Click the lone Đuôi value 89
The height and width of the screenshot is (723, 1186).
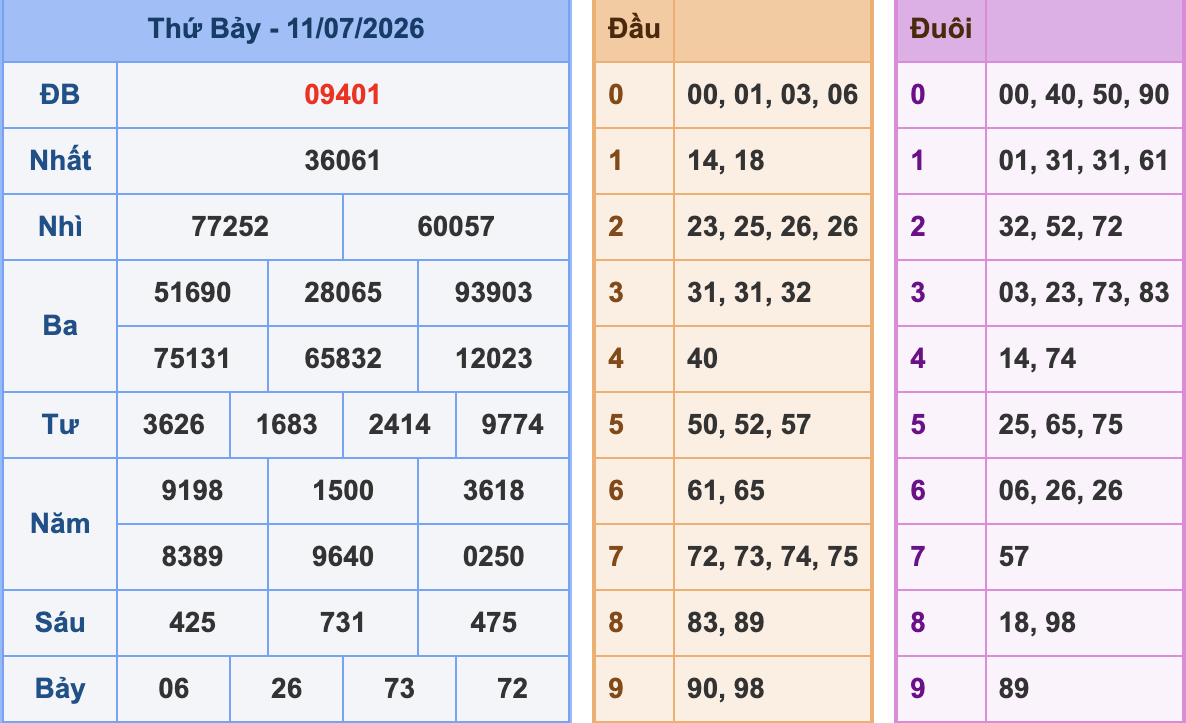tap(1014, 688)
